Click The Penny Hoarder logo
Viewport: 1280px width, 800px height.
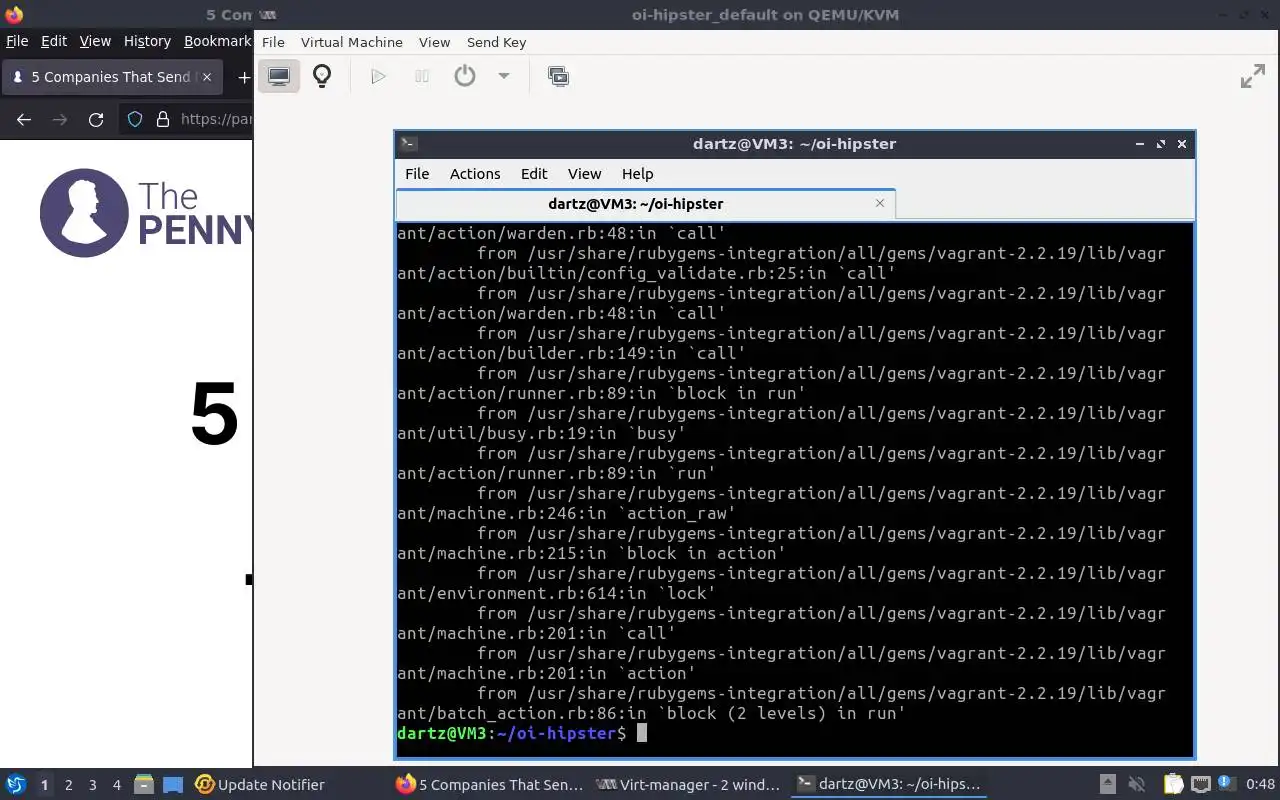[x=146, y=213]
